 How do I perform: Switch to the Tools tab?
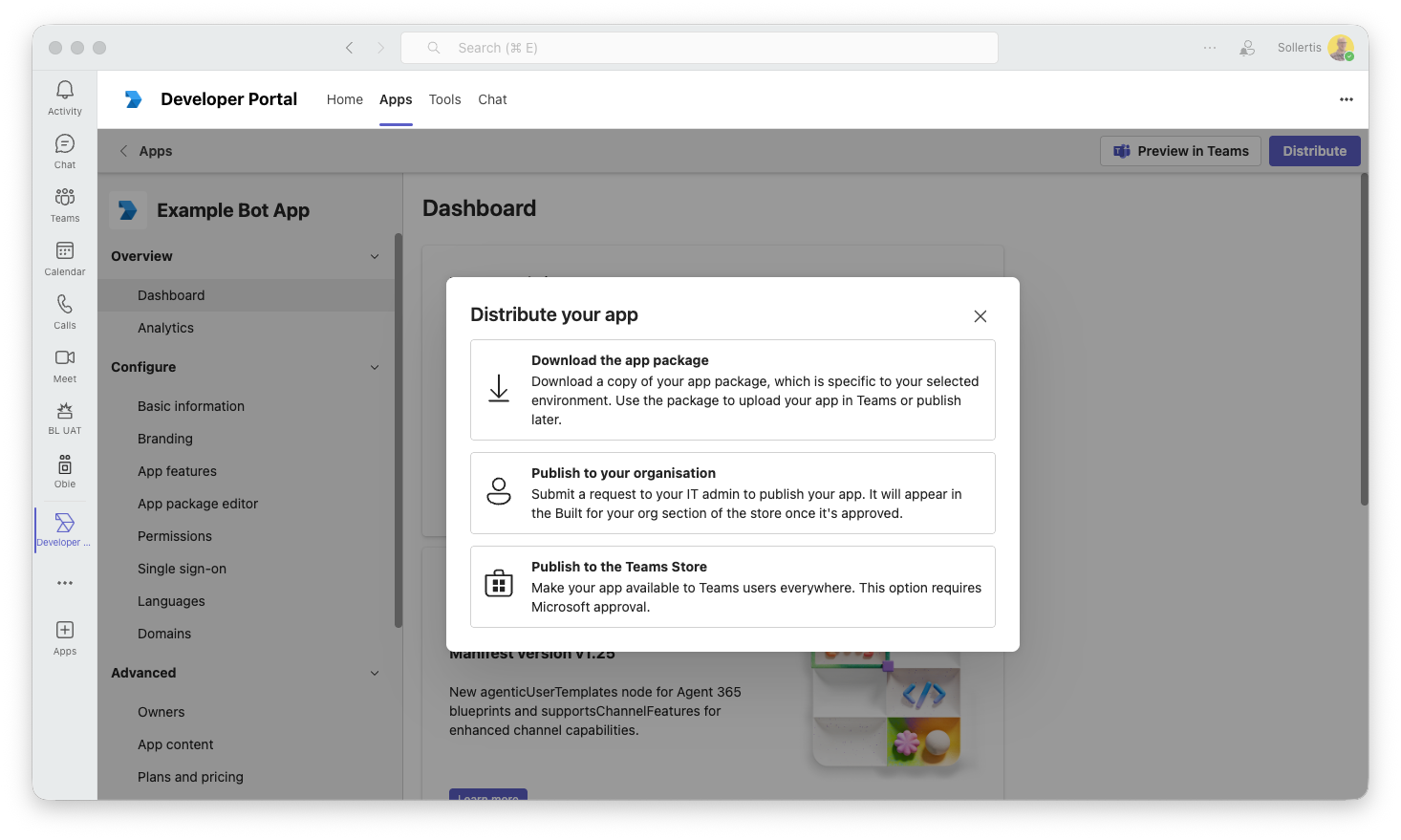[445, 99]
